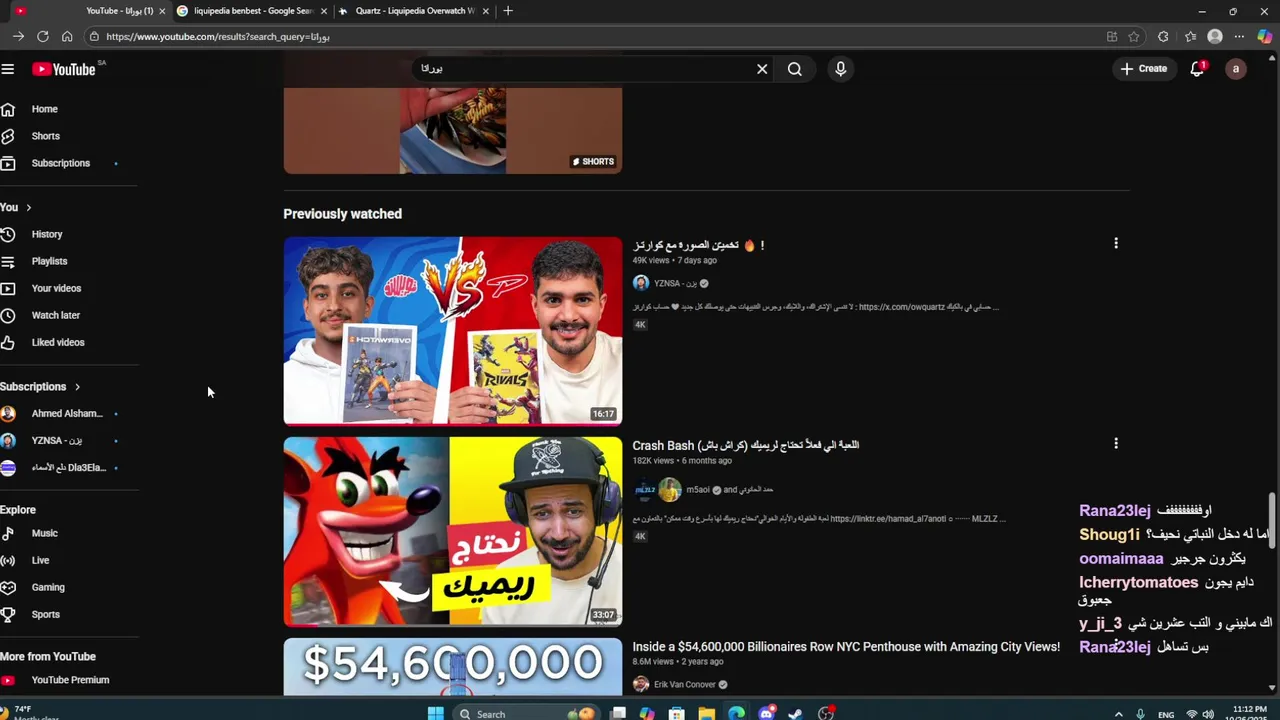Open Liked videos in the sidebar

point(58,342)
